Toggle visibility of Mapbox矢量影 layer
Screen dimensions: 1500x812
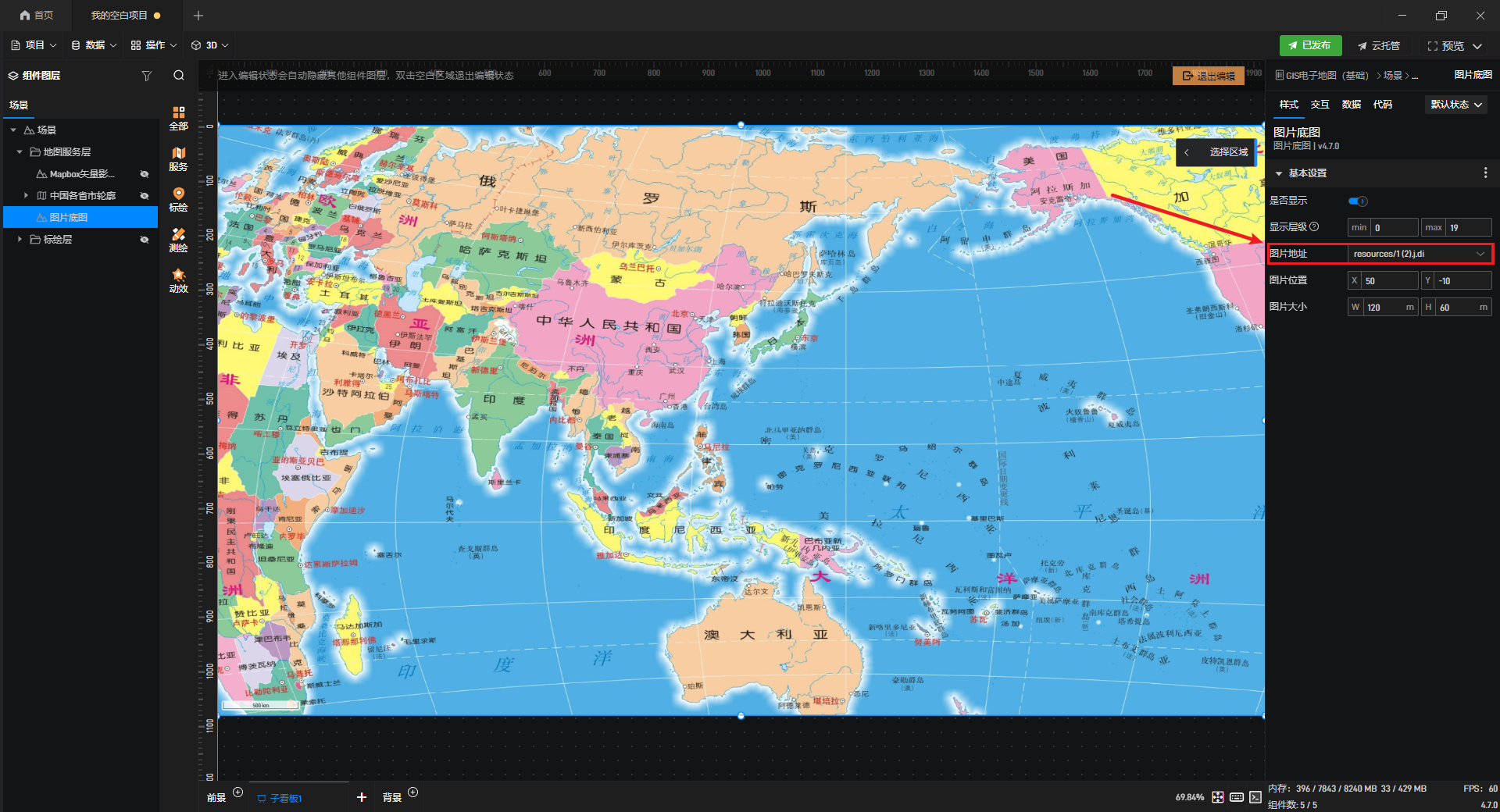(x=144, y=174)
